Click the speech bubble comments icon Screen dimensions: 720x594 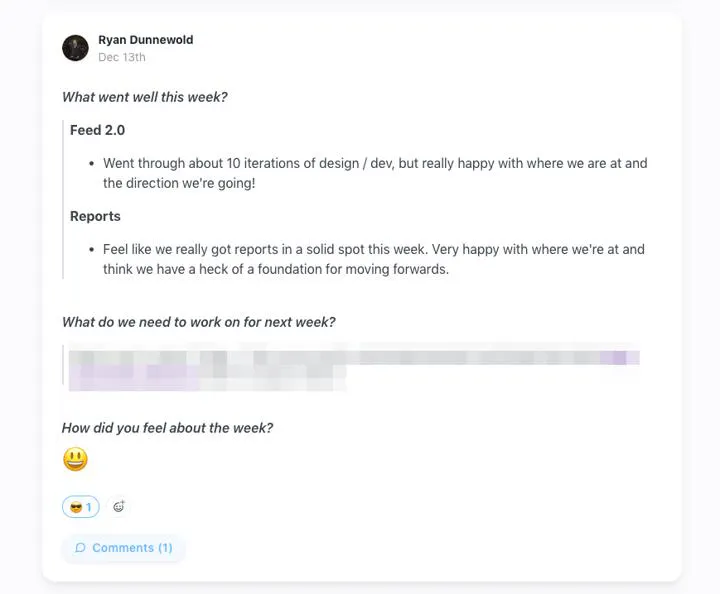[x=80, y=548]
